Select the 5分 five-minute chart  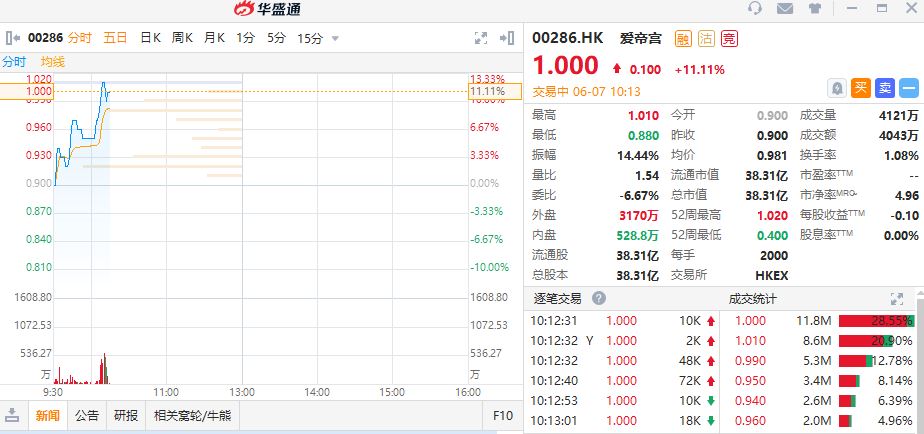[276, 38]
